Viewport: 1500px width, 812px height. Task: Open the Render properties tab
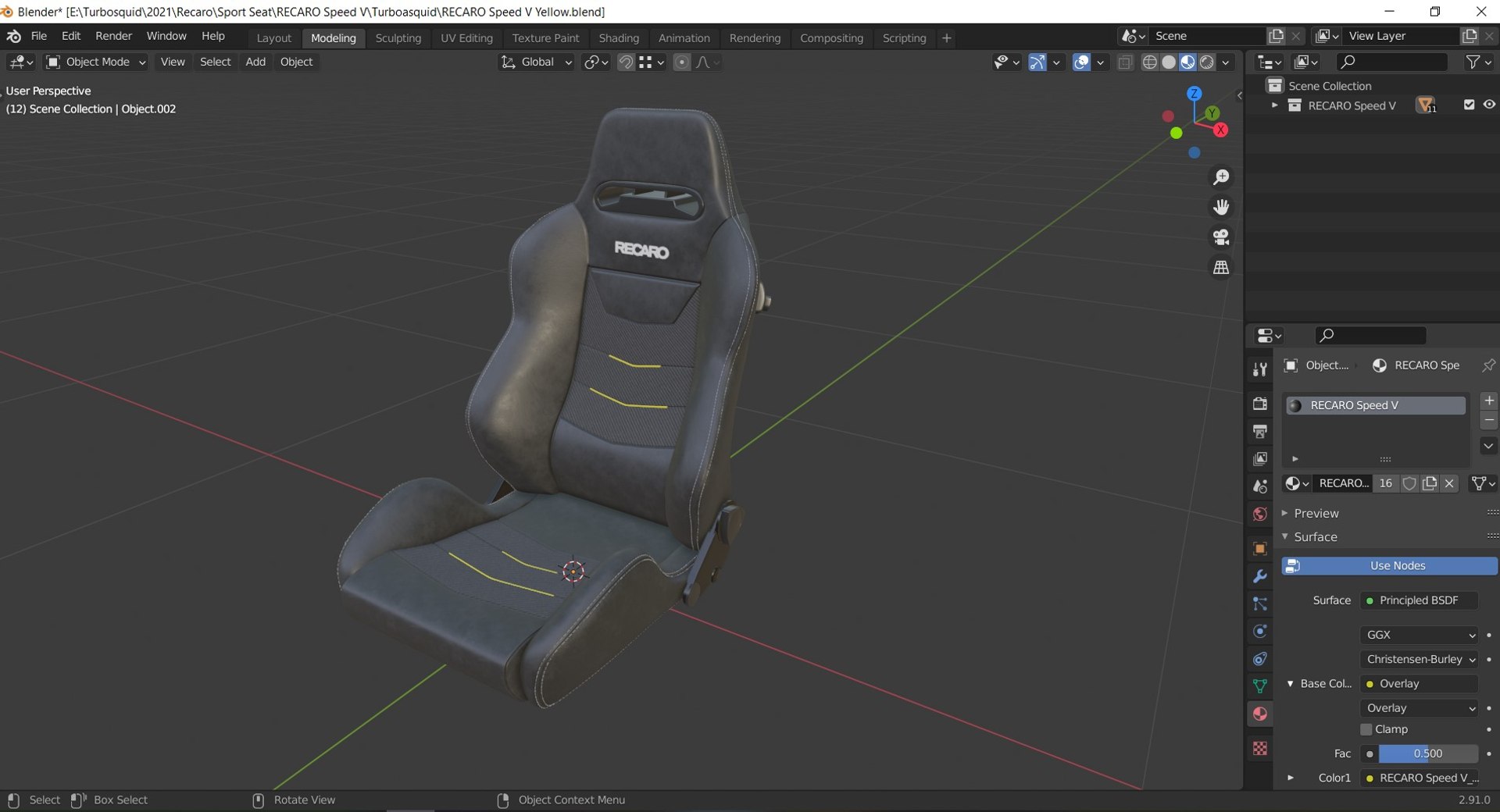[x=1259, y=404]
